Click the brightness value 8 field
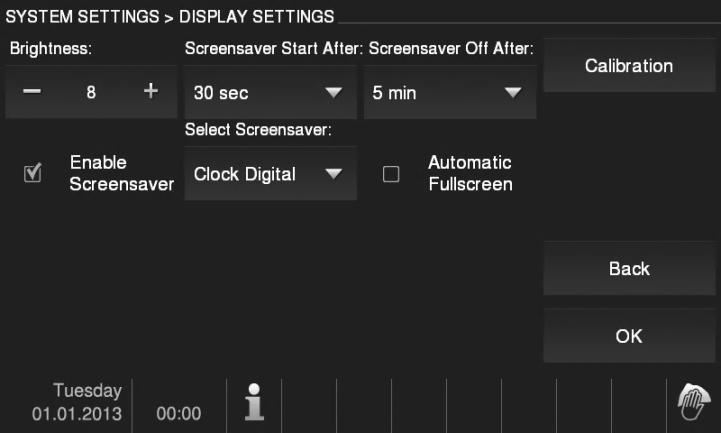721x433 pixels. pos(90,93)
